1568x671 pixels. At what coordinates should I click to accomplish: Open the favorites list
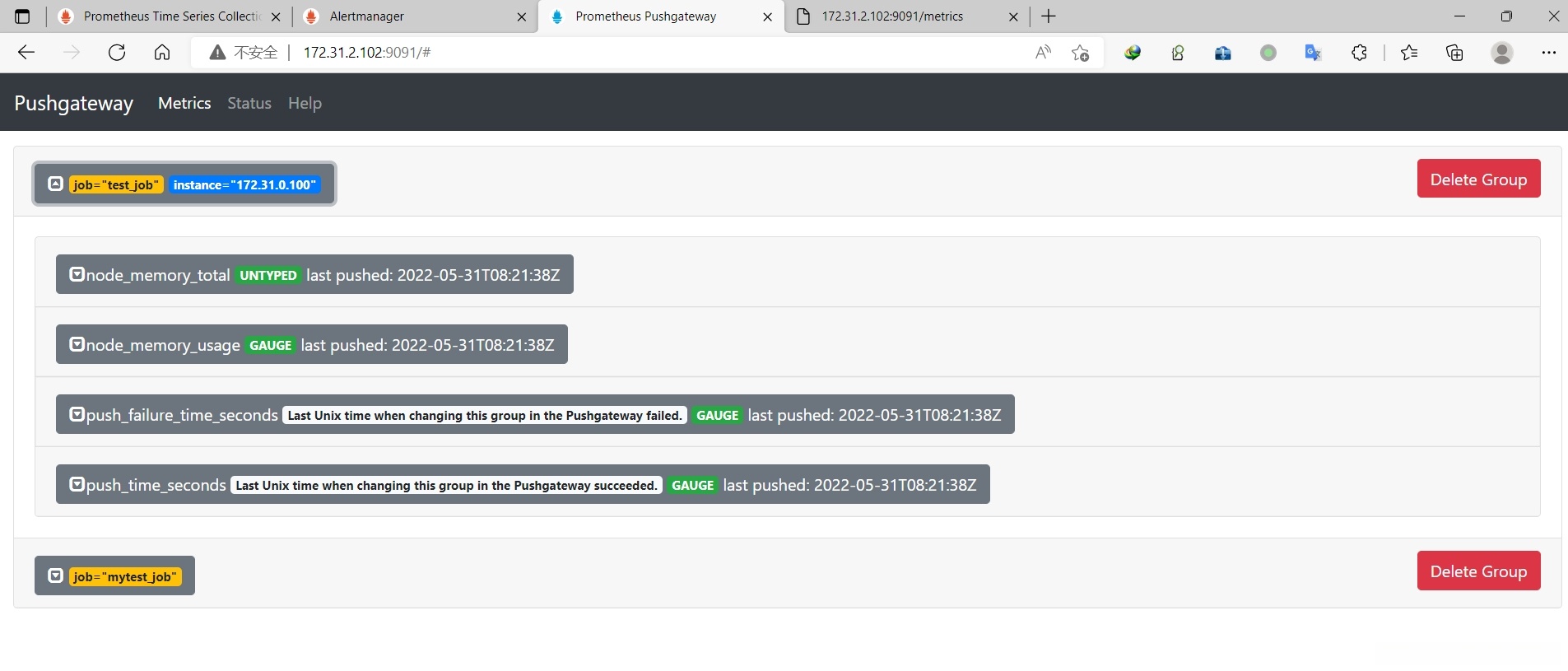[1409, 53]
